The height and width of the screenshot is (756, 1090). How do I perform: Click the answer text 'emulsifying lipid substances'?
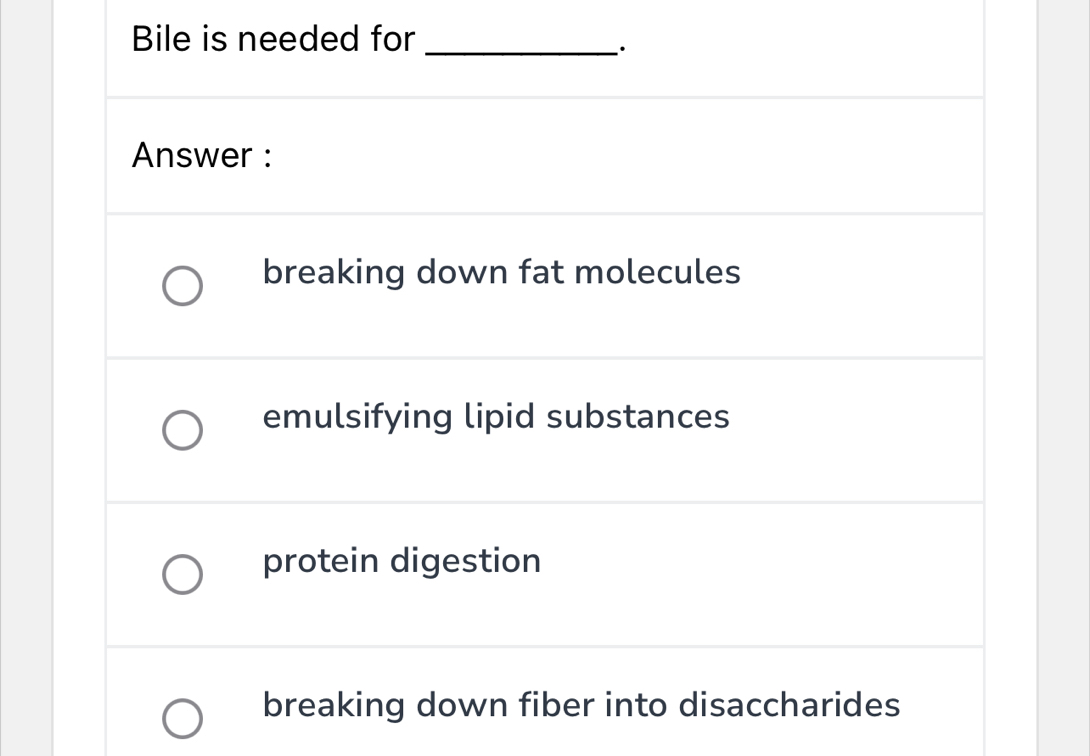coord(495,417)
